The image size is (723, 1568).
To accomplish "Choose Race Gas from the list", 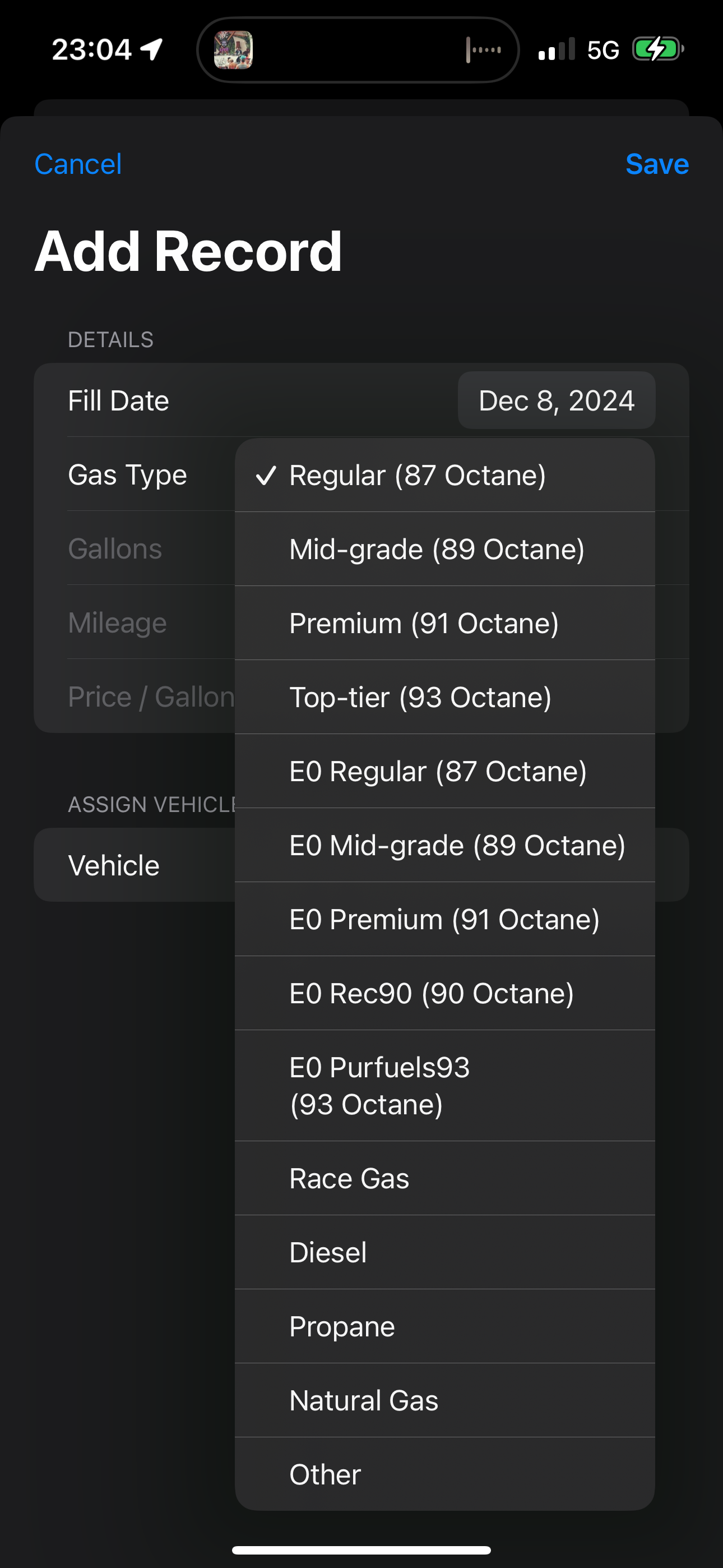I will coord(445,1178).
